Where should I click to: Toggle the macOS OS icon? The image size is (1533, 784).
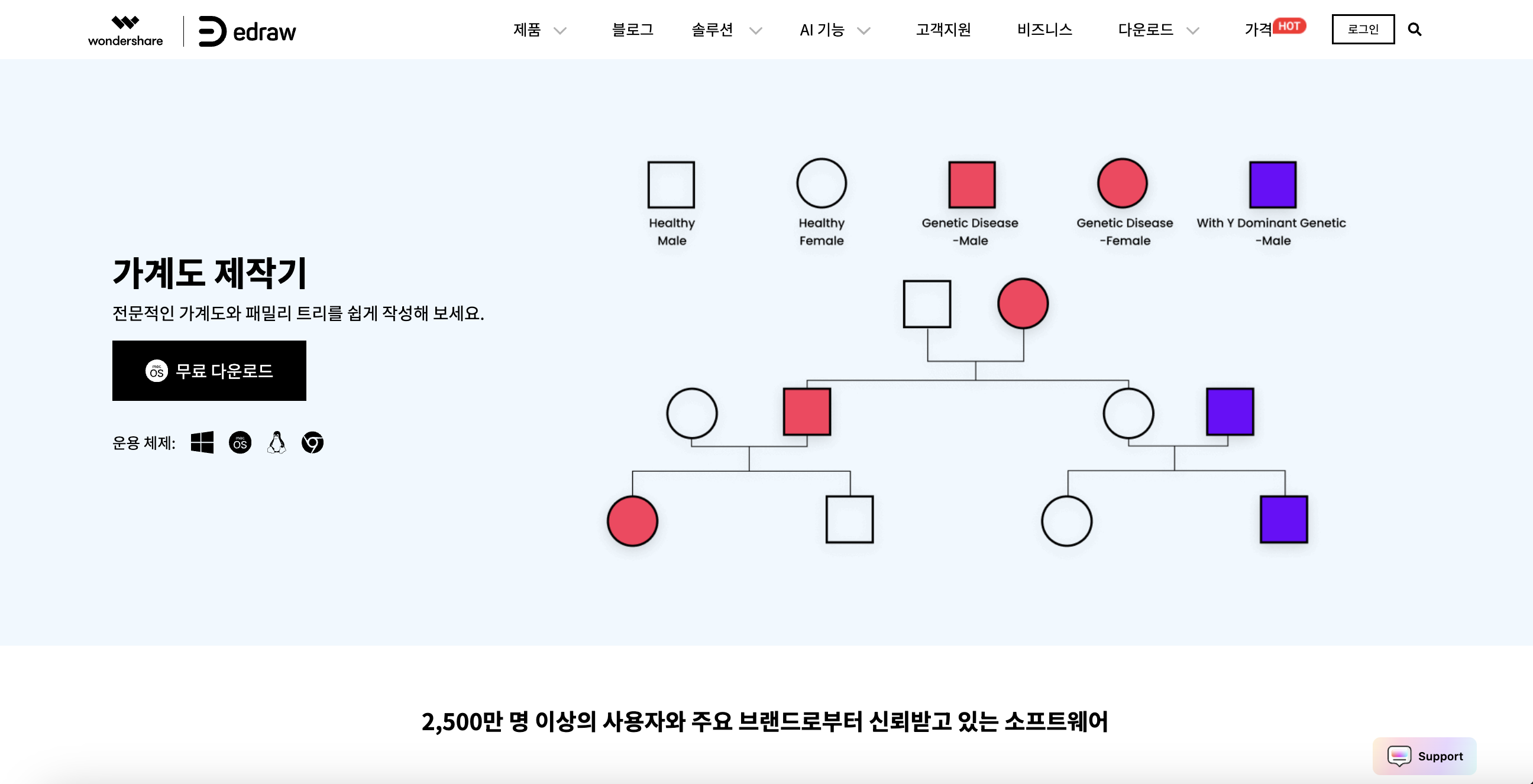(x=239, y=441)
